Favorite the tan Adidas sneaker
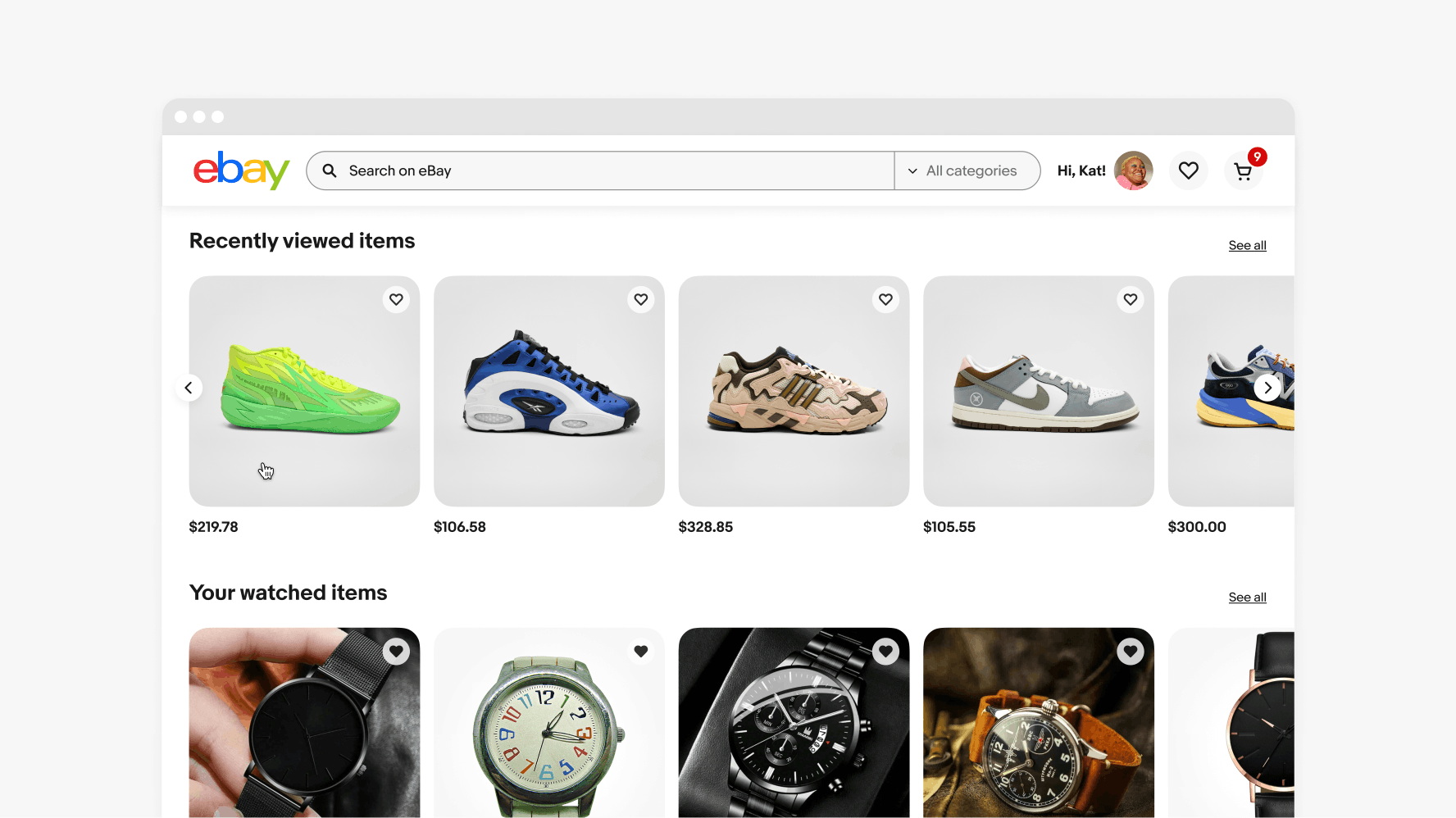 coord(885,300)
